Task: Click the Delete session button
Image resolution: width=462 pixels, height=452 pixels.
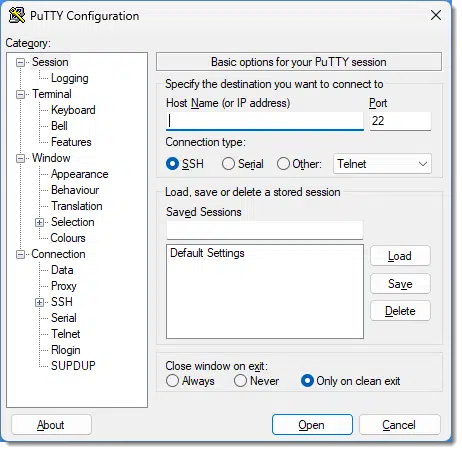Action: tap(400, 311)
